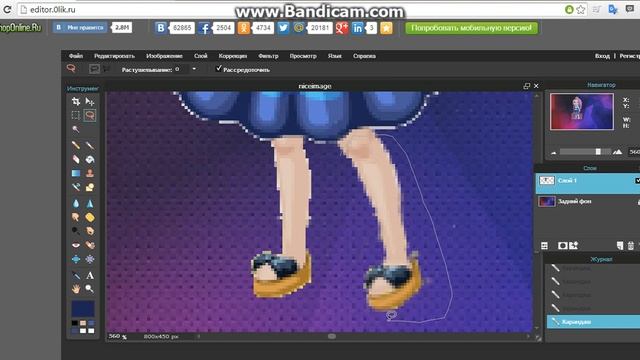The image size is (640, 360).
Task: Open the Справка menu
Action: 364,56
